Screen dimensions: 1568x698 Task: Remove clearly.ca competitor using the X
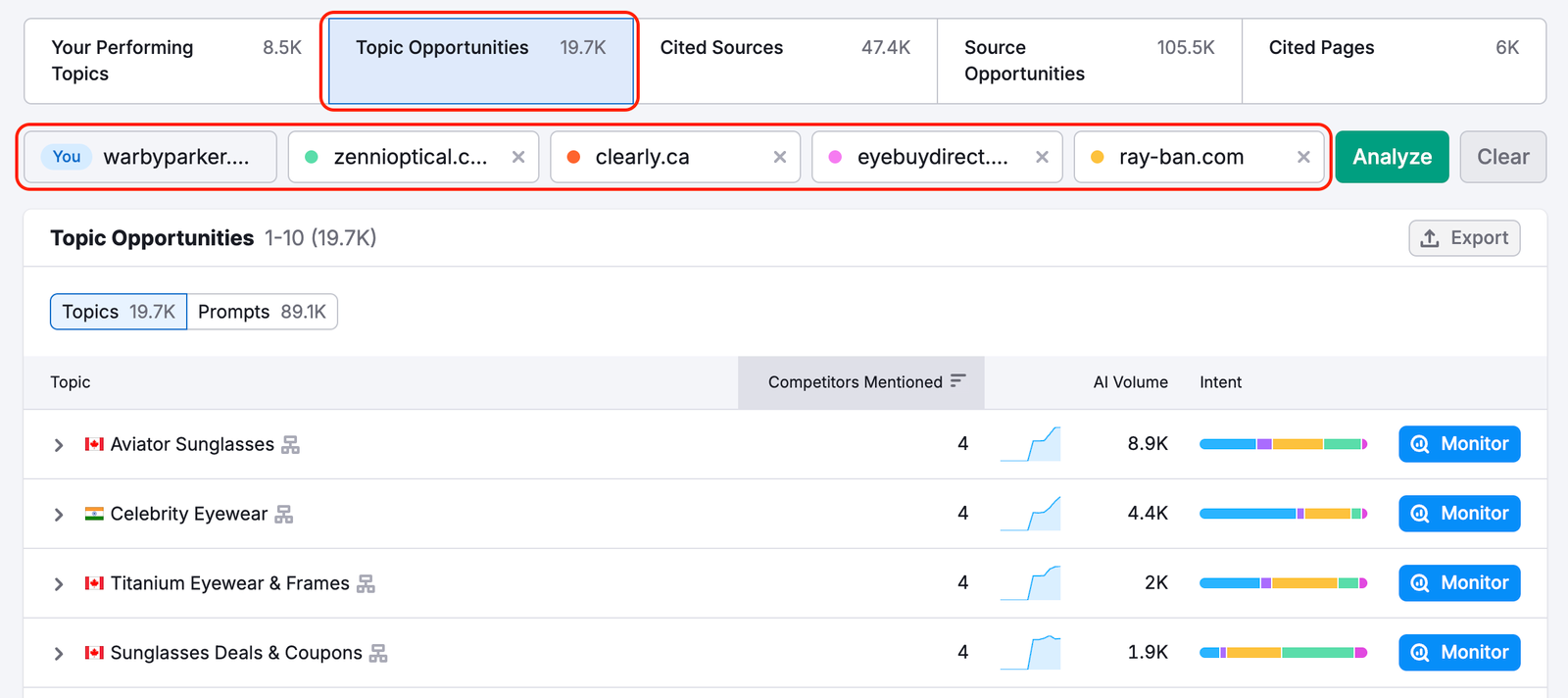click(x=780, y=157)
